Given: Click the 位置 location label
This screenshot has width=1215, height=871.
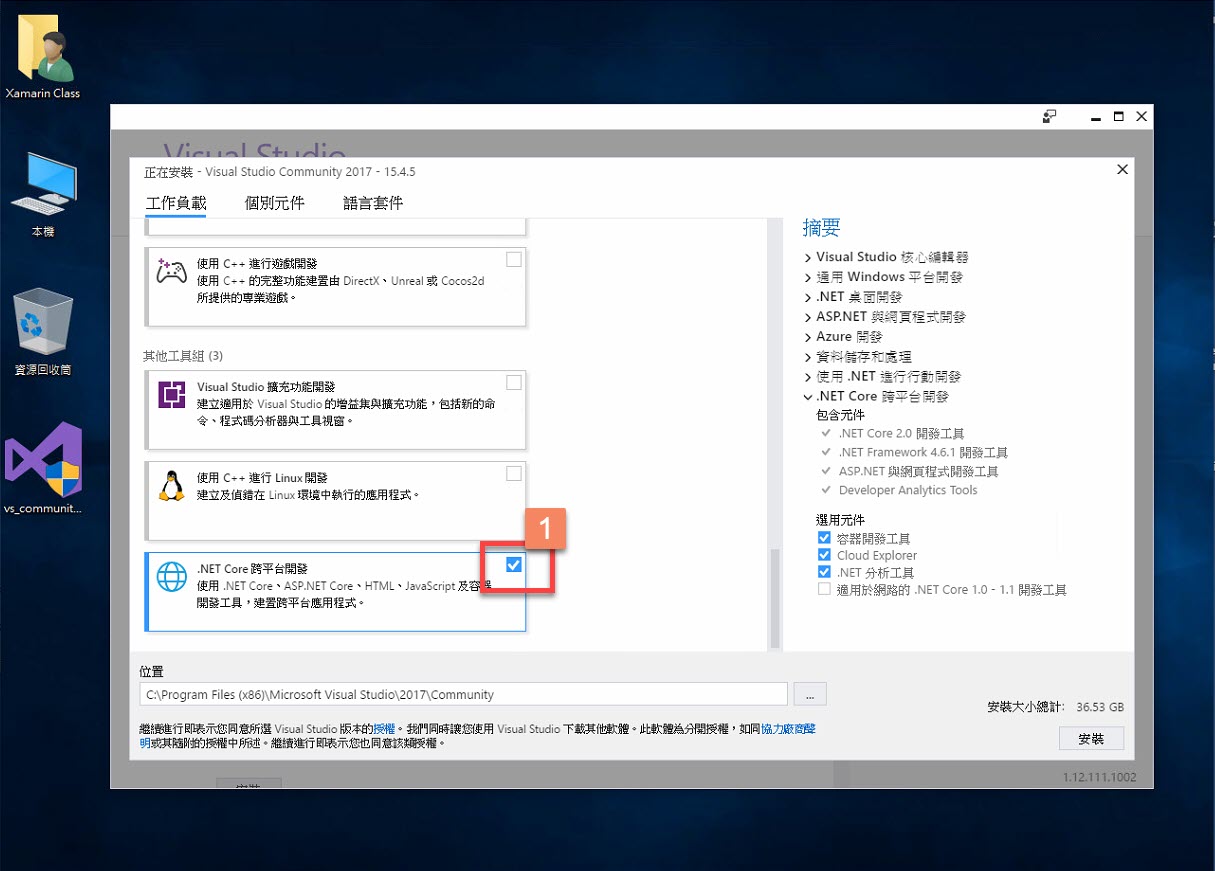Looking at the screenshot, I should pyautogui.click(x=152, y=671).
